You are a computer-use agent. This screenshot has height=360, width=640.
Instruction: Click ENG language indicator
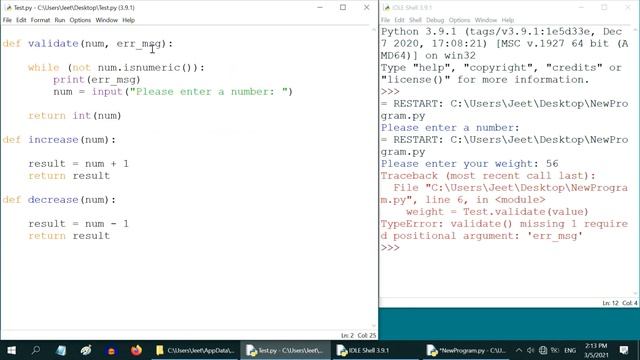point(570,350)
